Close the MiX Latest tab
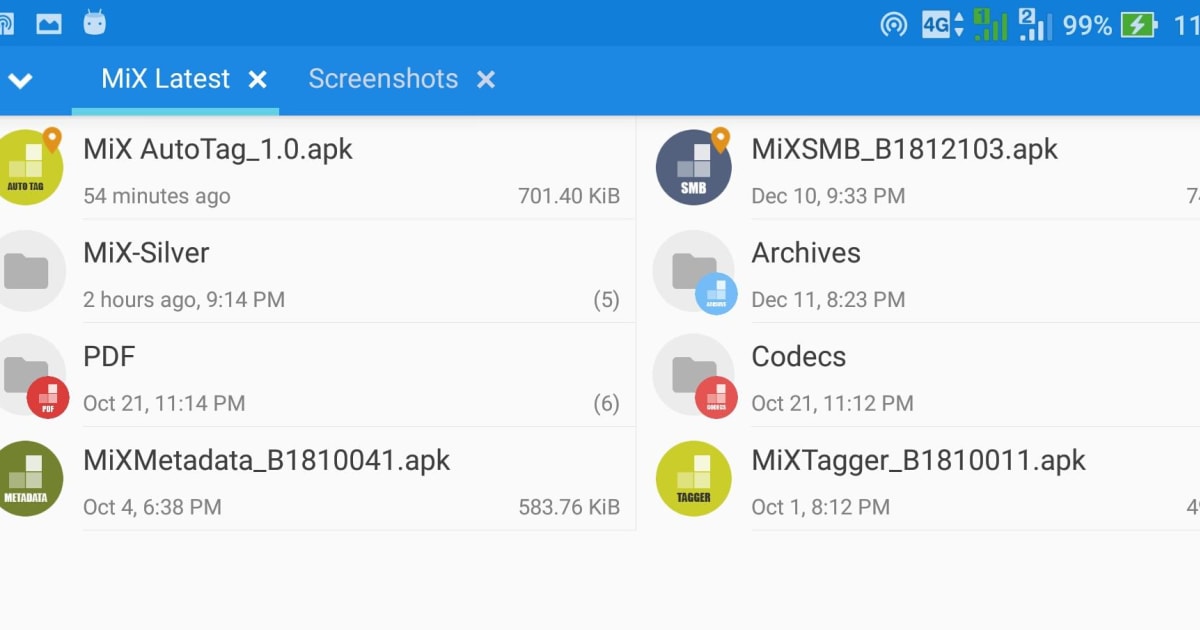This screenshot has width=1200, height=630. 258,79
